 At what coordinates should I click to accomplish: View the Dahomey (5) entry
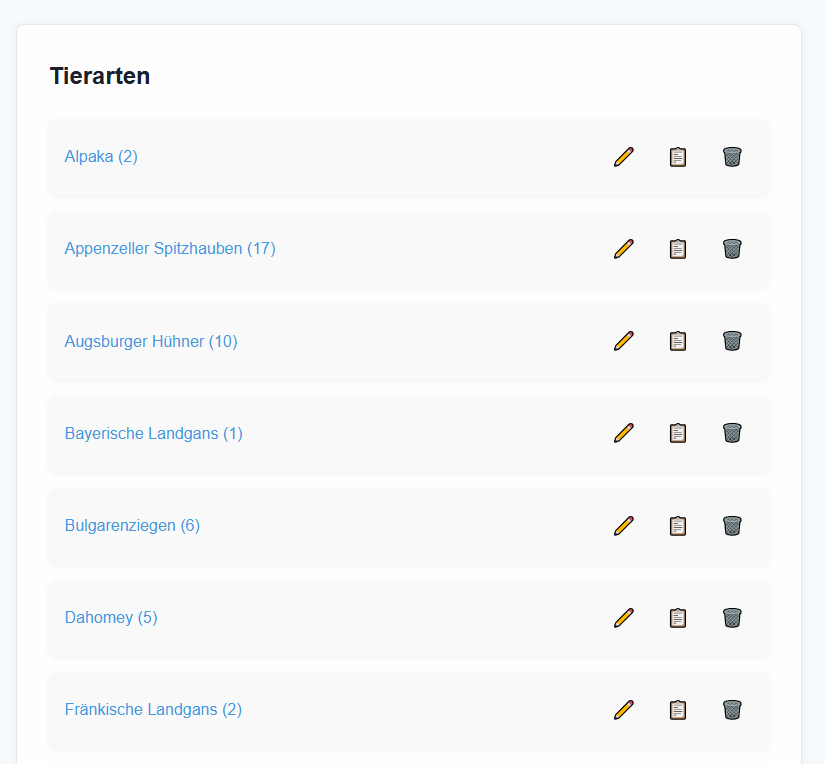pyautogui.click(x=111, y=618)
